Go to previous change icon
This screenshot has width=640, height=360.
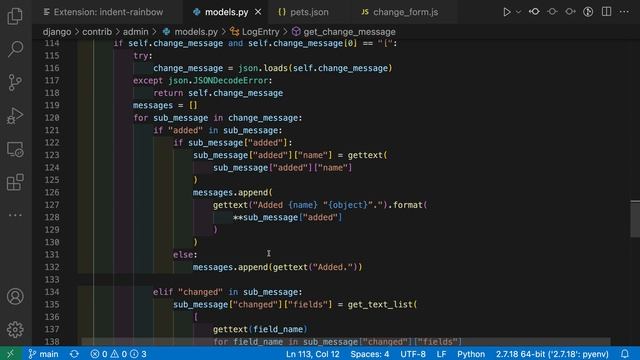pyautogui.click(x=534, y=12)
